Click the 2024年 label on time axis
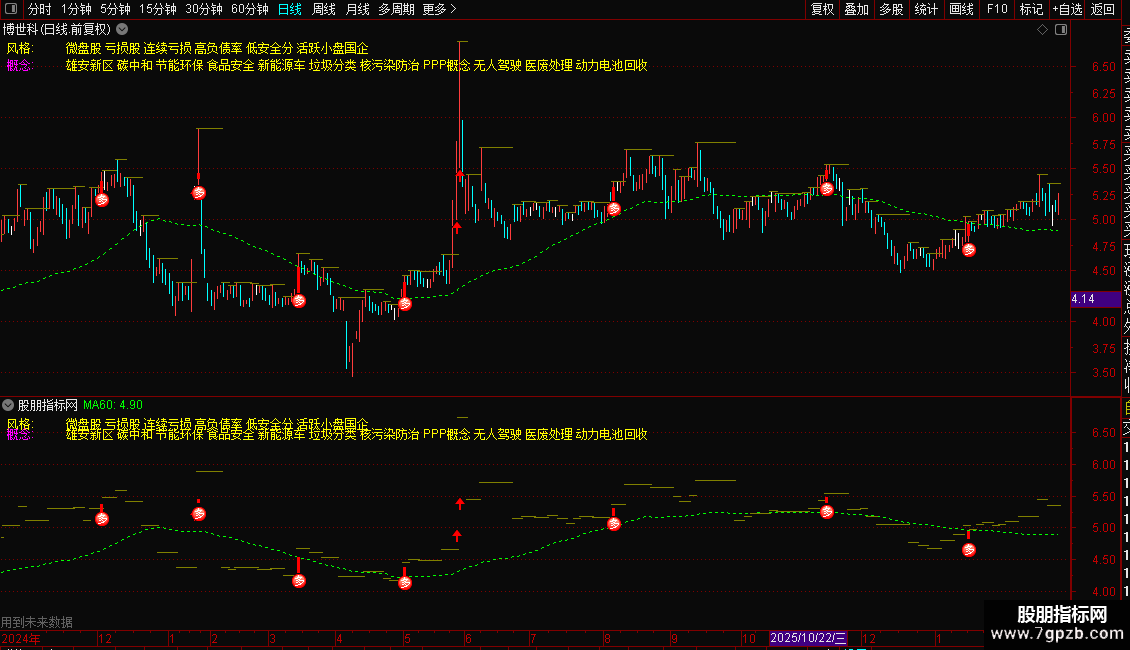 point(21,638)
